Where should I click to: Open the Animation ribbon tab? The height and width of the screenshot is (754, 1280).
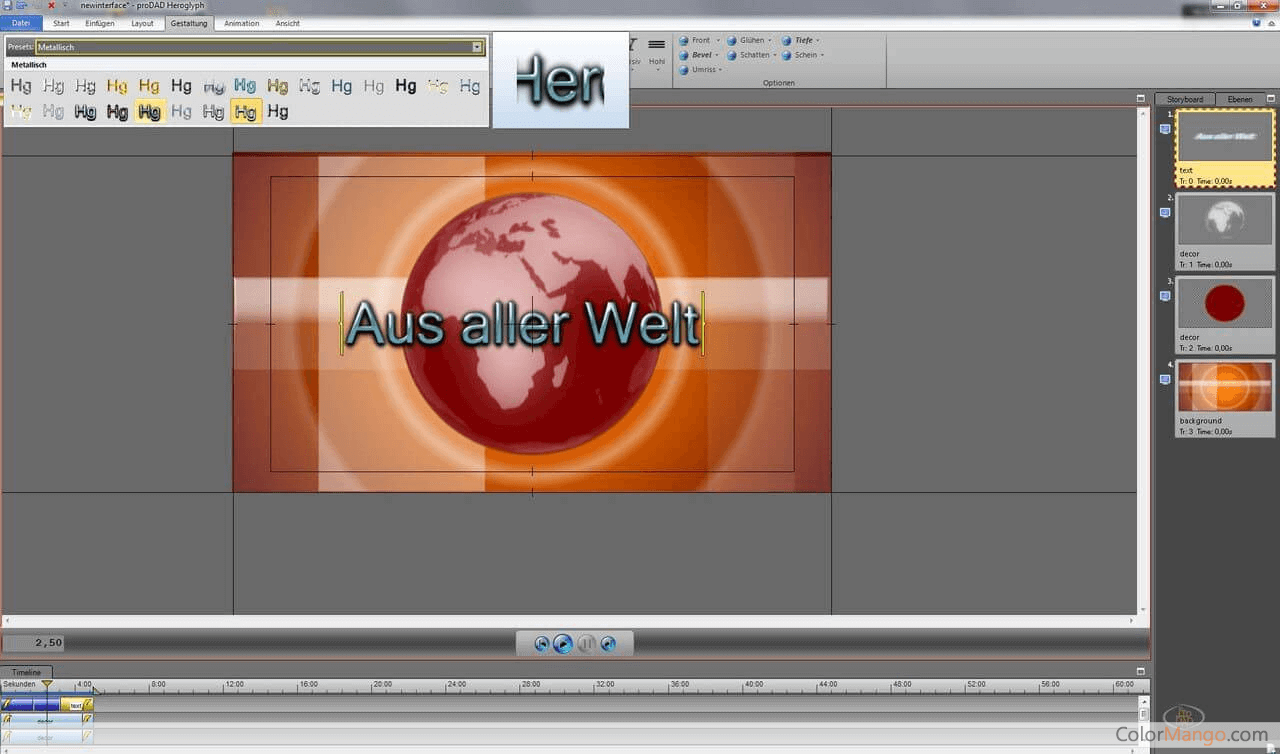tap(241, 23)
